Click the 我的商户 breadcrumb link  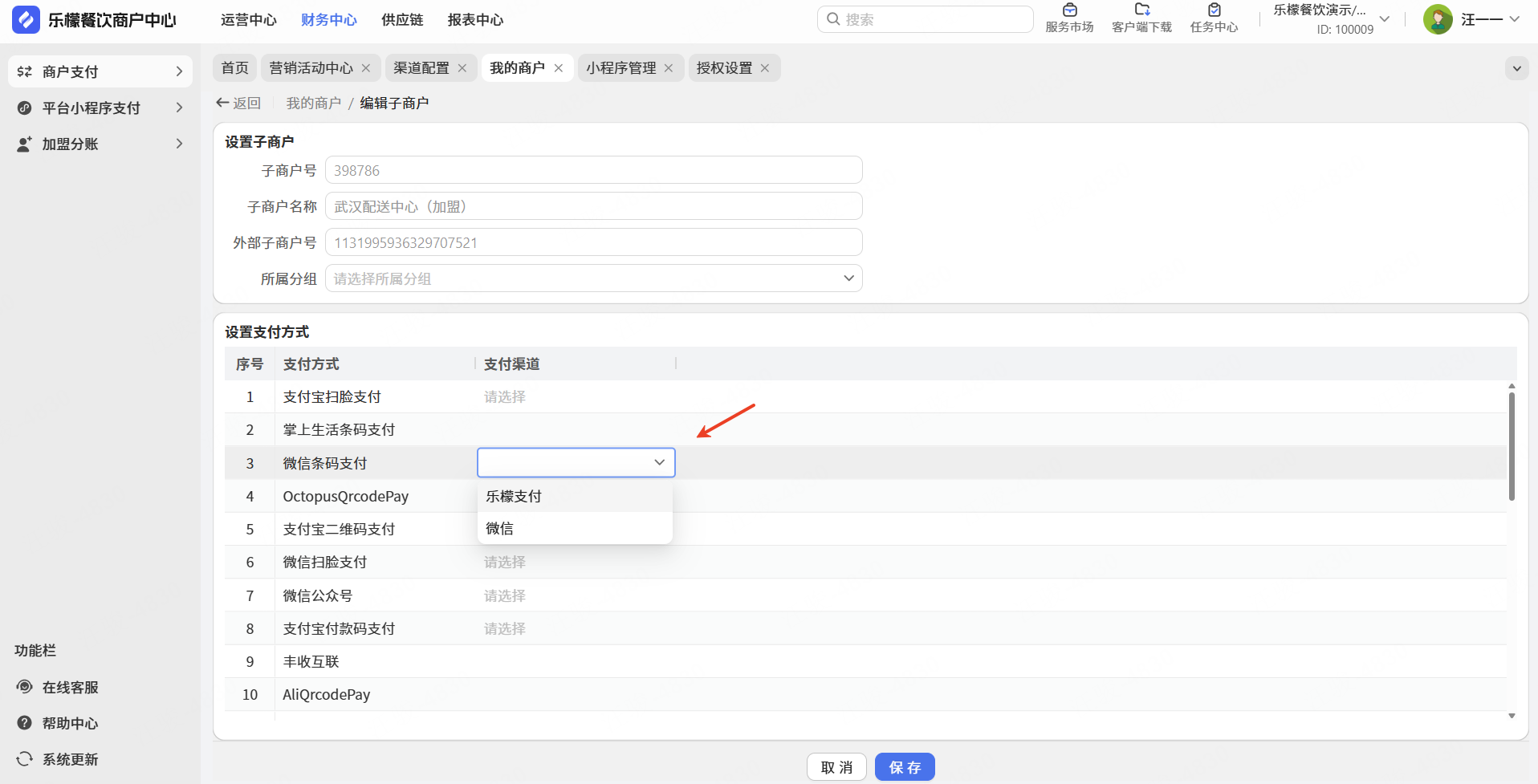click(x=314, y=103)
